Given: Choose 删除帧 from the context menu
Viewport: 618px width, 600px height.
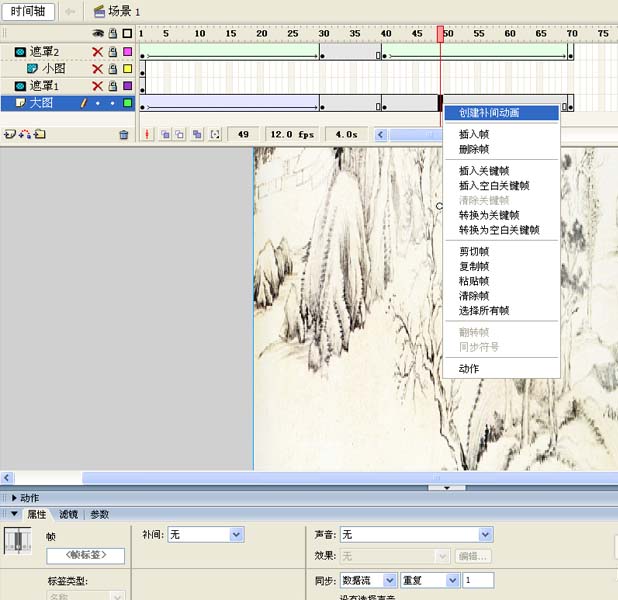Looking at the screenshot, I should (501, 149).
